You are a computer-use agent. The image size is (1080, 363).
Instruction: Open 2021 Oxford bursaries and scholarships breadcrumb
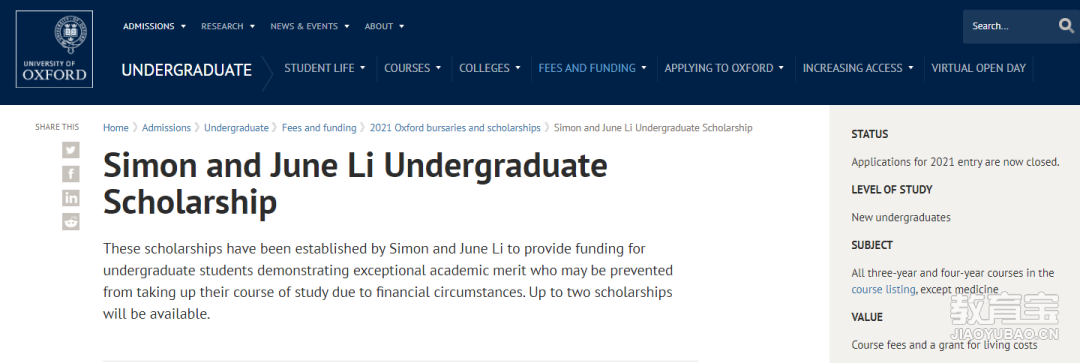click(x=455, y=127)
